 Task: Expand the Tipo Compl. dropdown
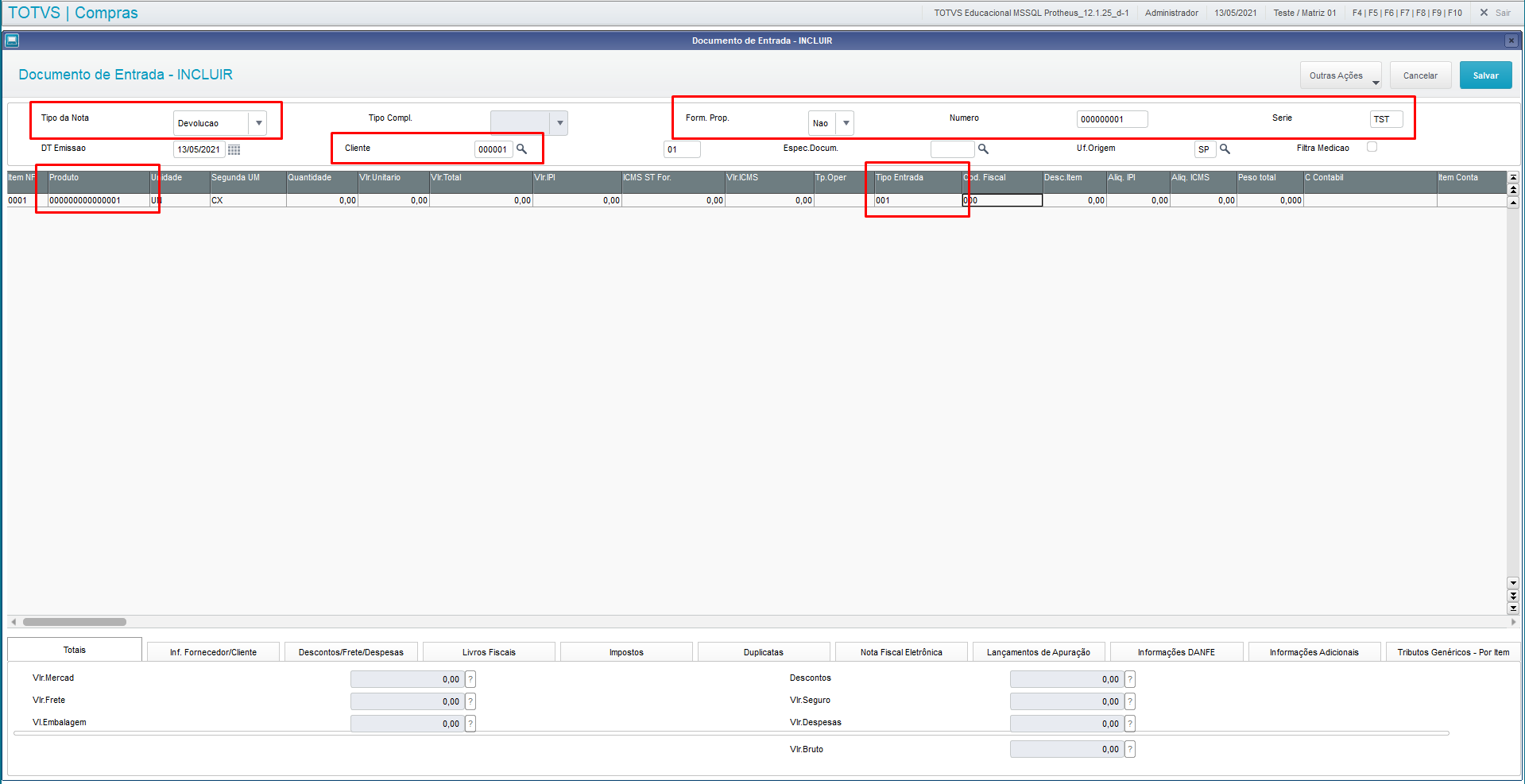559,123
